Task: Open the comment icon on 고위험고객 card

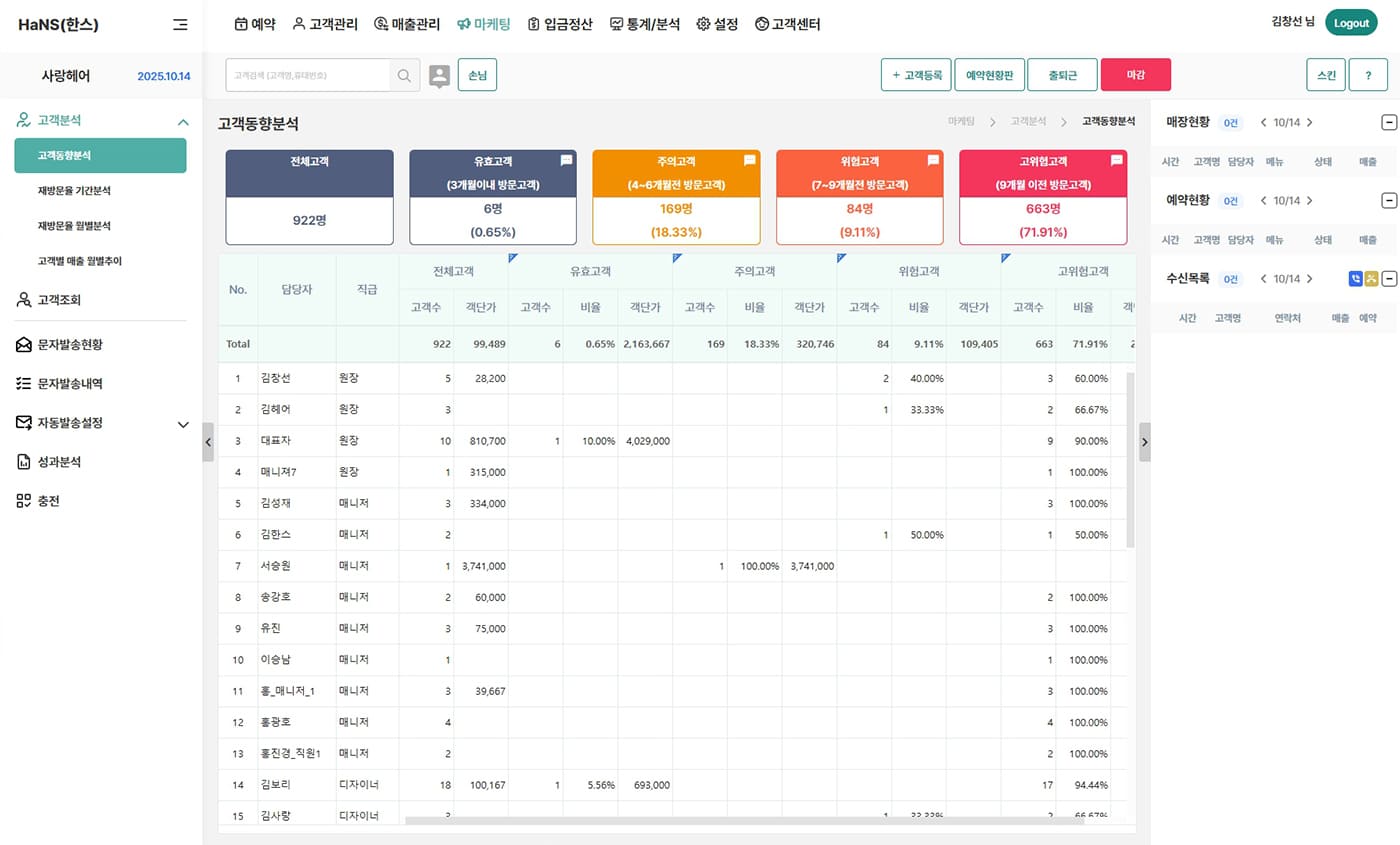Action: (x=1116, y=160)
